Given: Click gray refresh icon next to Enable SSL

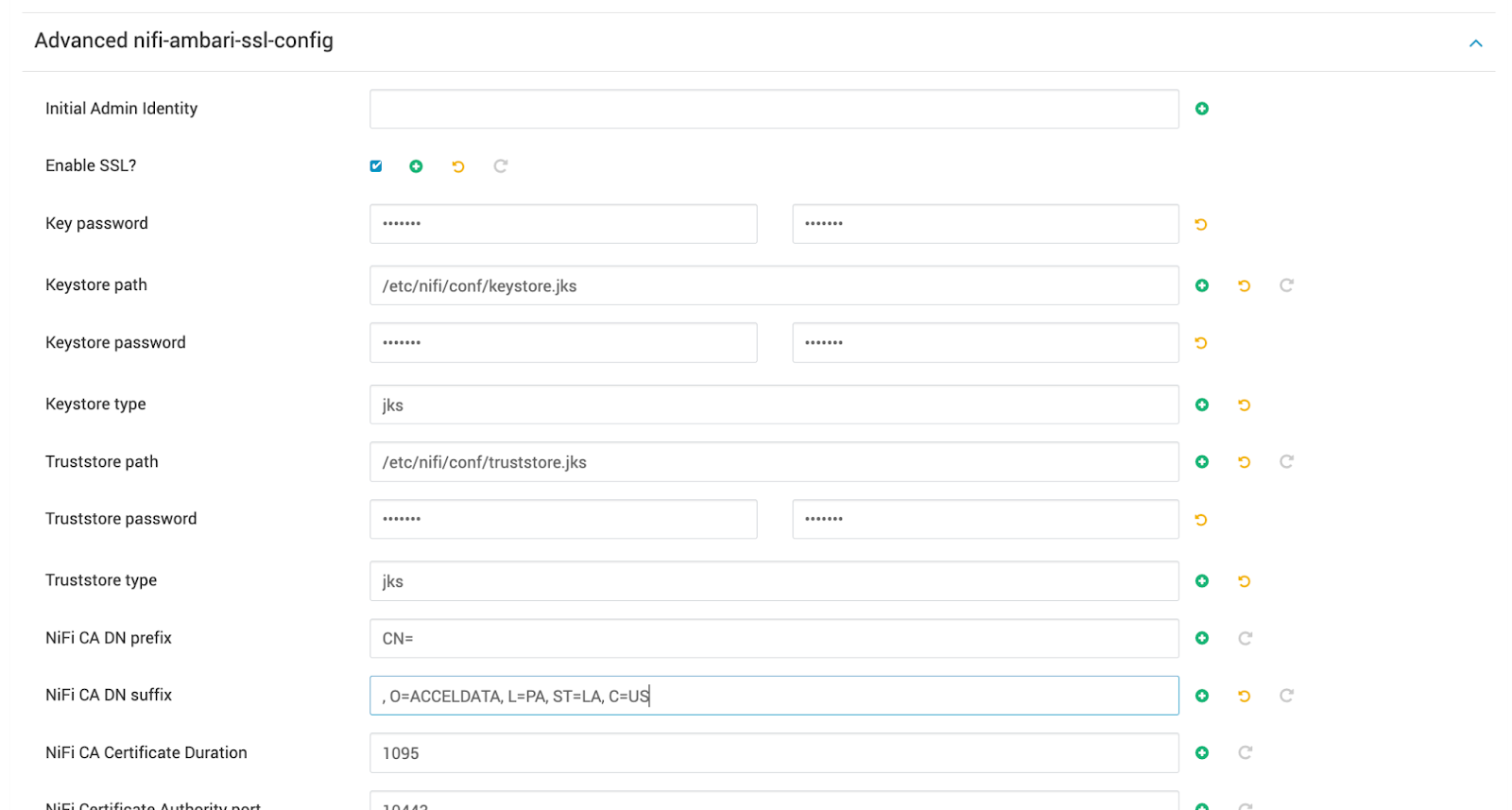Looking at the screenshot, I should point(501,166).
